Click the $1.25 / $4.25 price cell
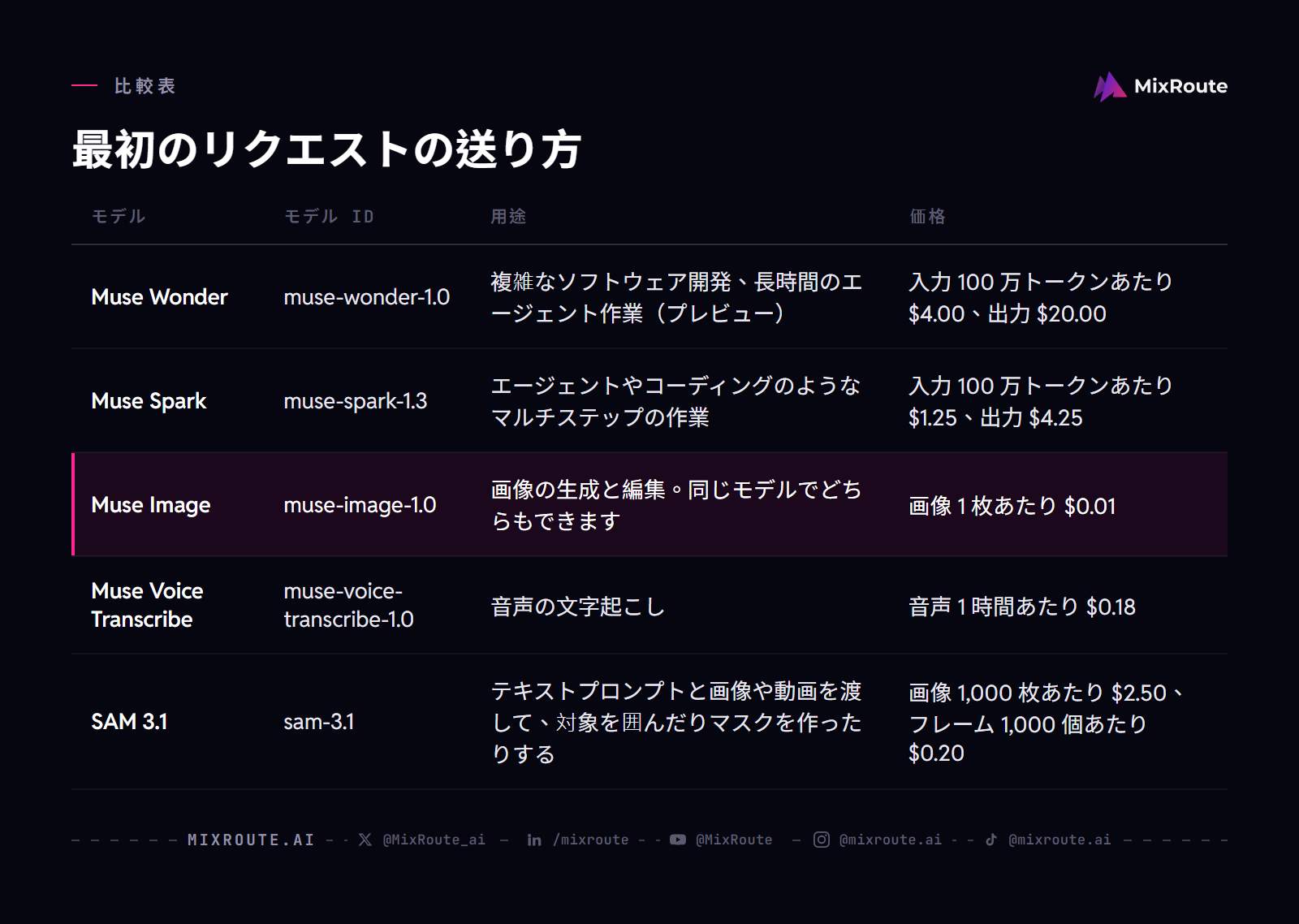Viewport: 1299px width, 924px height. (x=1041, y=401)
